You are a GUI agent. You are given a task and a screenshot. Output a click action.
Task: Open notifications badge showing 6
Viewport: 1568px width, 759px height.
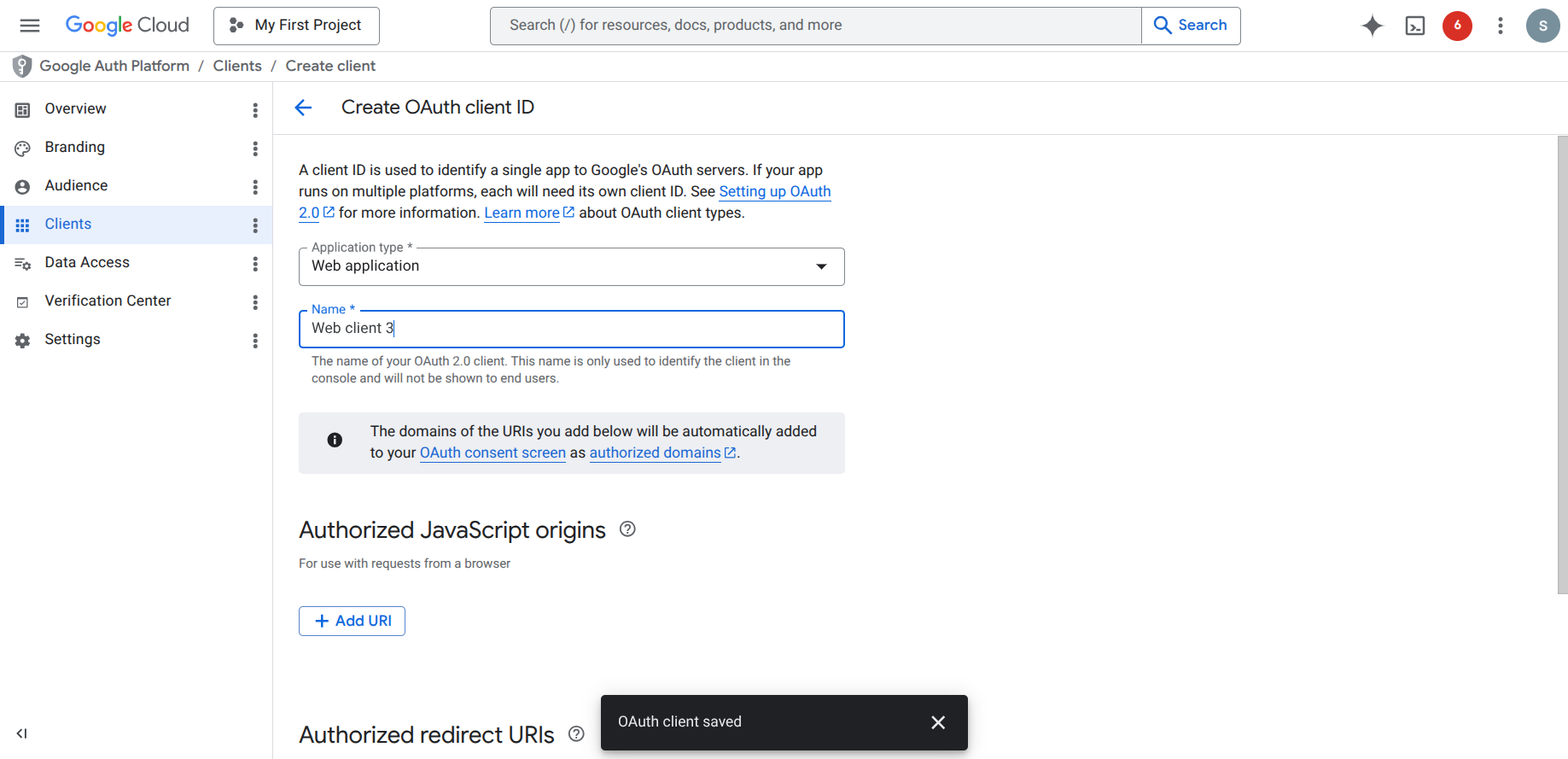click(x=1457, y=26)
